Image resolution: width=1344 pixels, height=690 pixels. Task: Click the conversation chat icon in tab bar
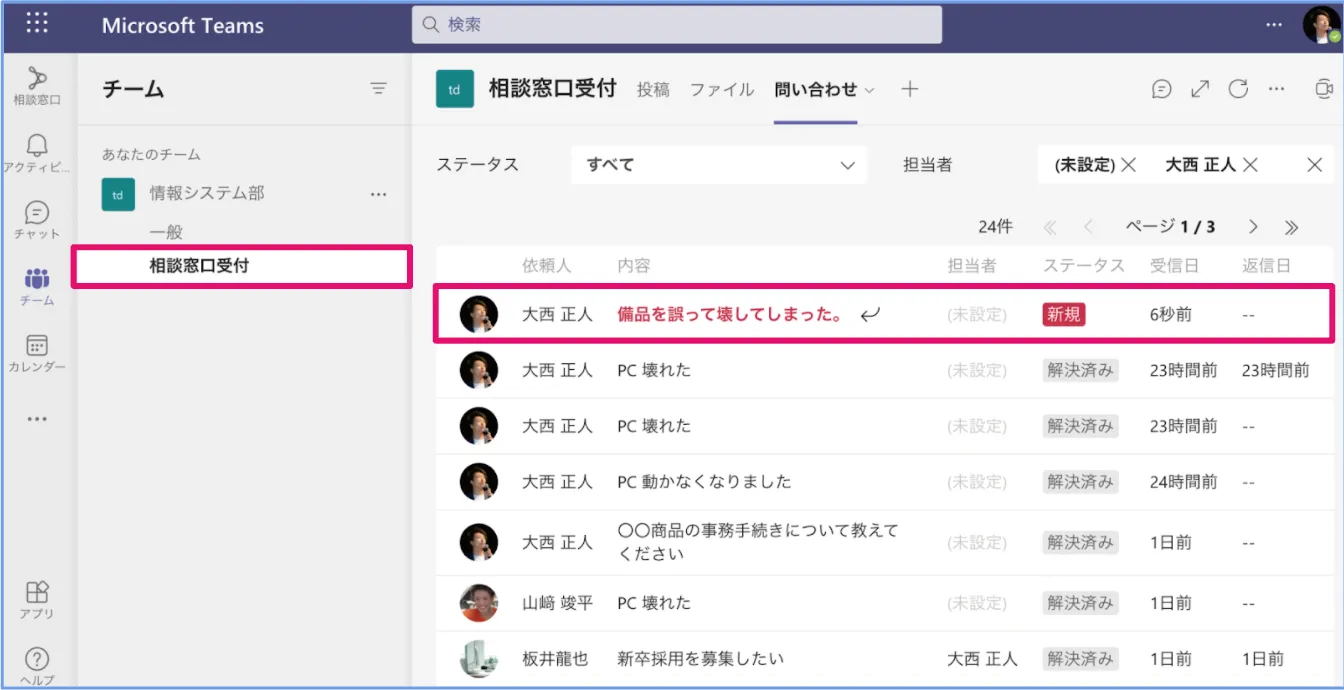coord(1161,89)
